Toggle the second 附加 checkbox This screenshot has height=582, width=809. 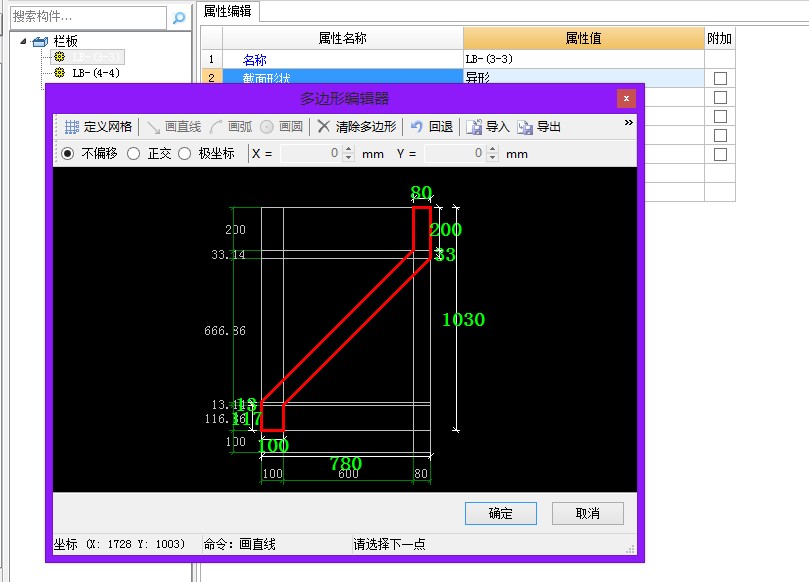point(720,98)
